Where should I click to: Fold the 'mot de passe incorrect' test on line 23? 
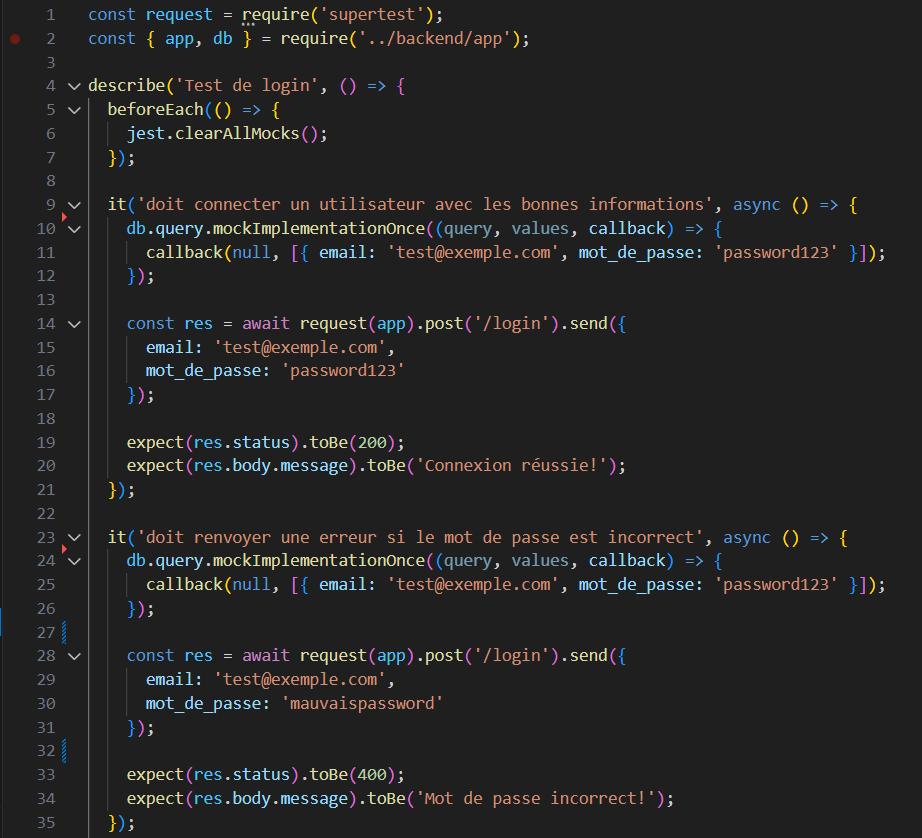click(x=73, y=538)
